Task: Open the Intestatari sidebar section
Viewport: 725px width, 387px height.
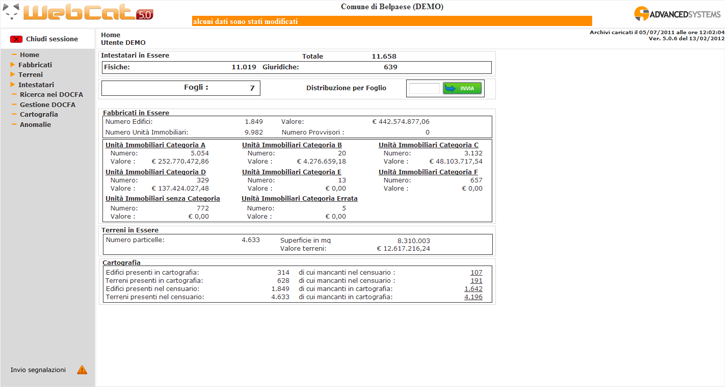Action: [x=36, y=85]
